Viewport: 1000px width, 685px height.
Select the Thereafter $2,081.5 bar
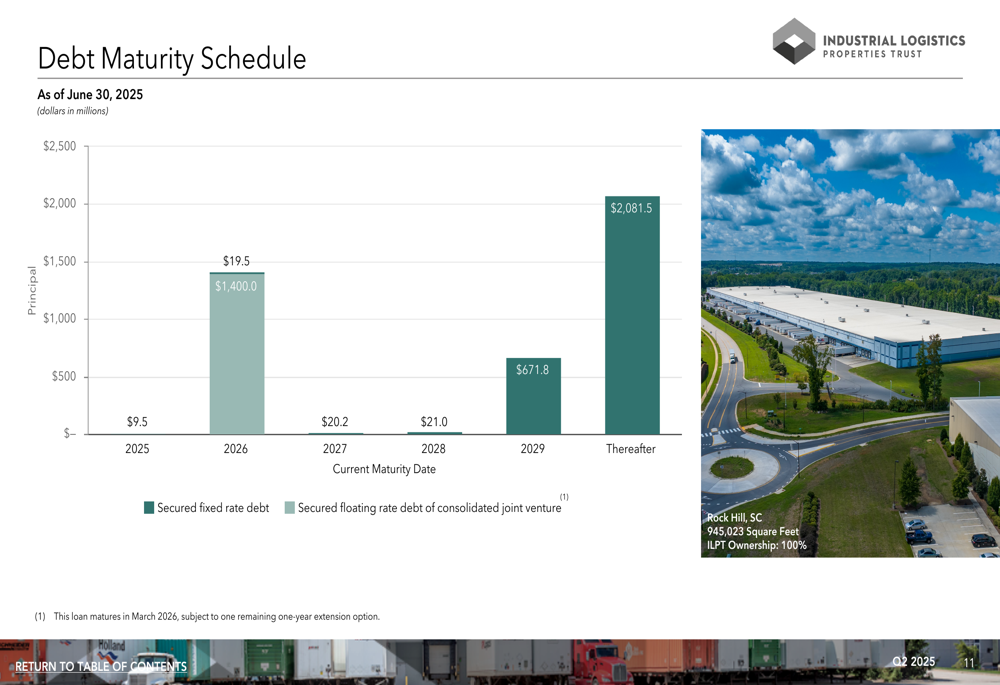click(632, 315)
